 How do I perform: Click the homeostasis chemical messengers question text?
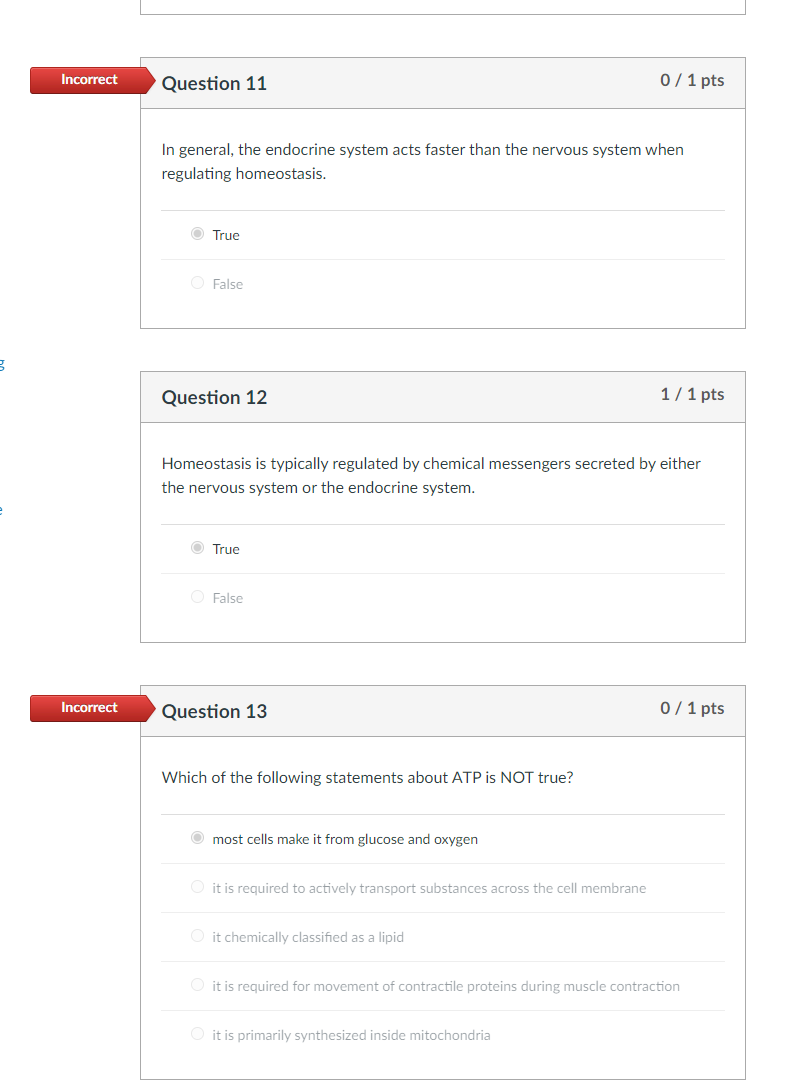431,476
